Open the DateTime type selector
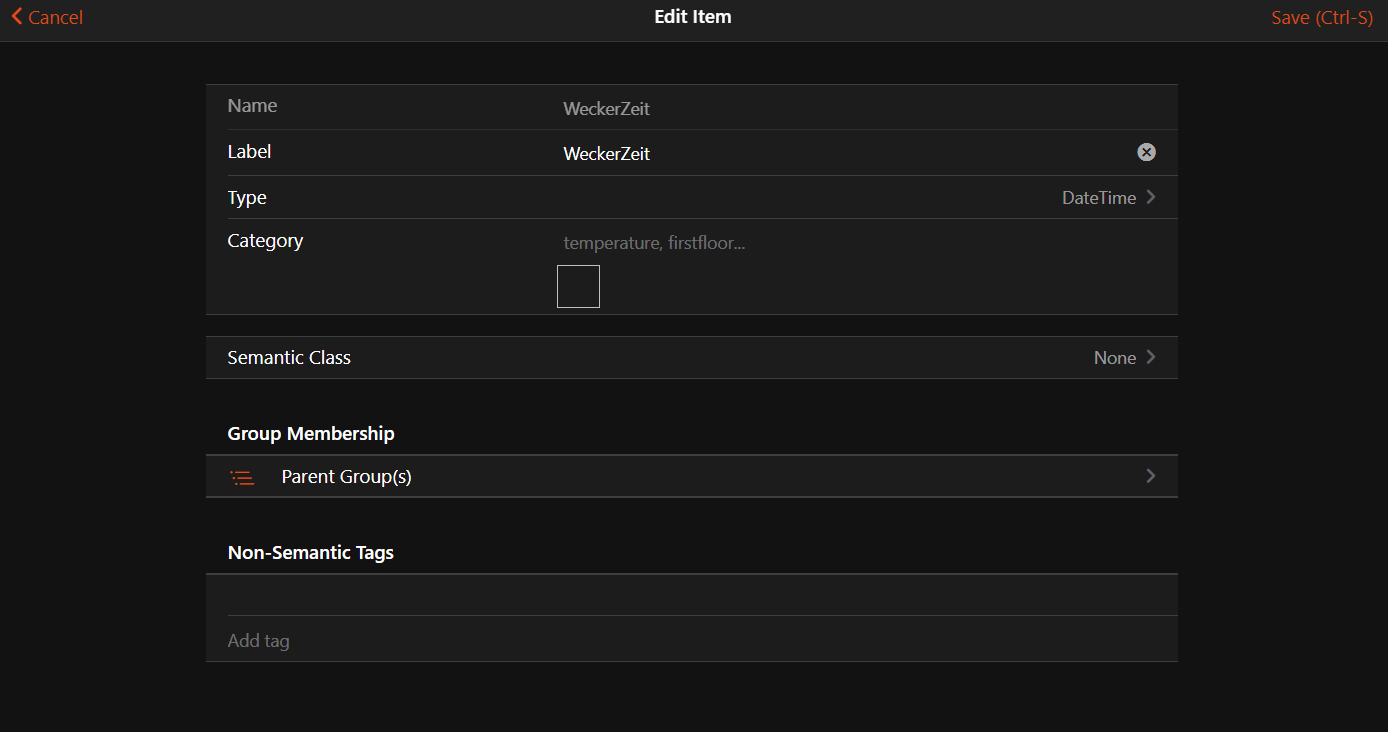Image resolution: width=1388 pixels, height=732 pixels. coord(1098,198)
